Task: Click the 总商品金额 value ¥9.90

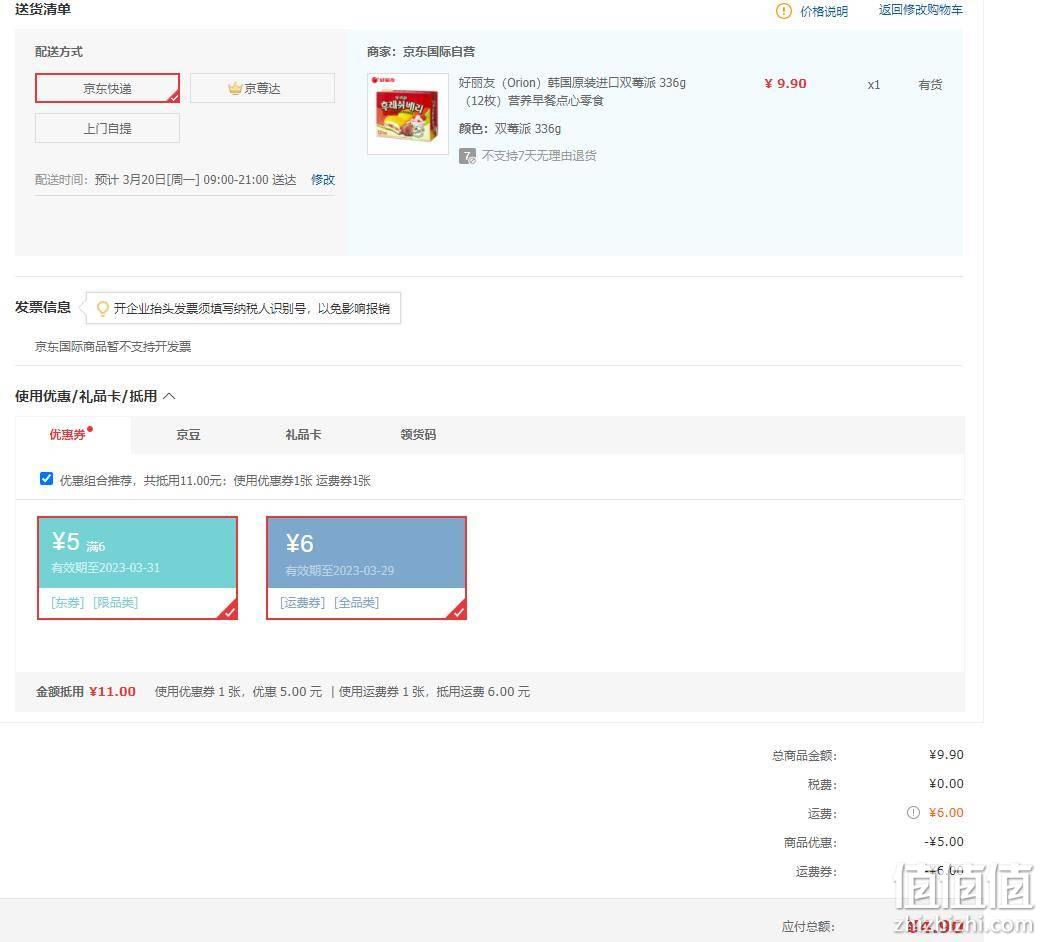Action: [946, 754]
